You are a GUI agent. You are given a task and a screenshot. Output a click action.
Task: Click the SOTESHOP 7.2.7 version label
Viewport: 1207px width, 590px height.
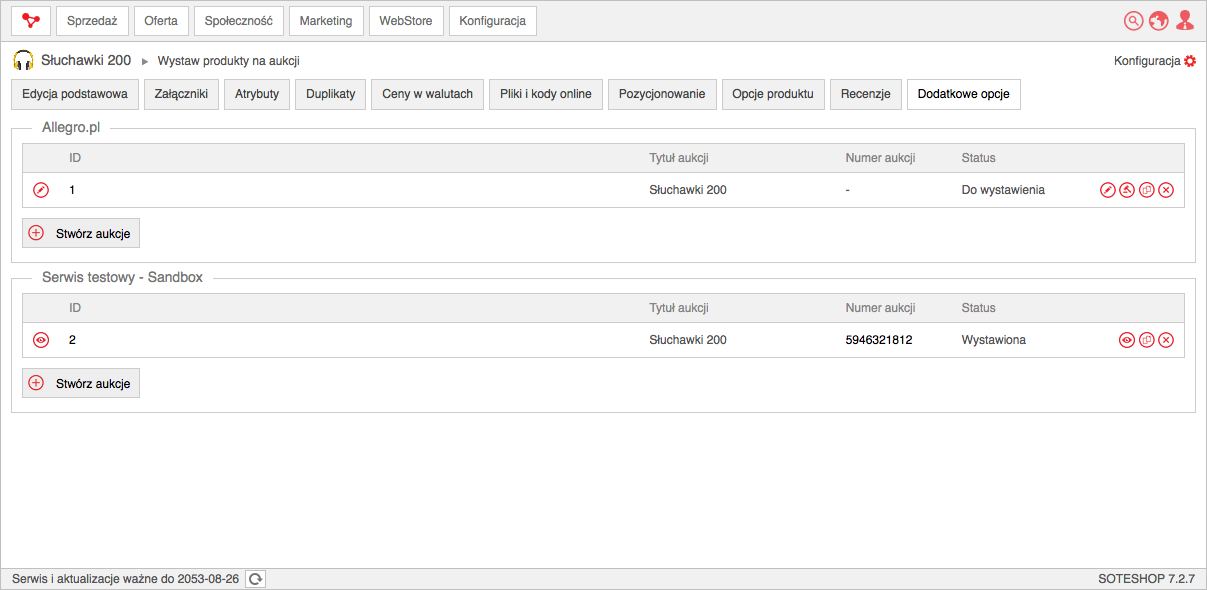(1147, 579)
